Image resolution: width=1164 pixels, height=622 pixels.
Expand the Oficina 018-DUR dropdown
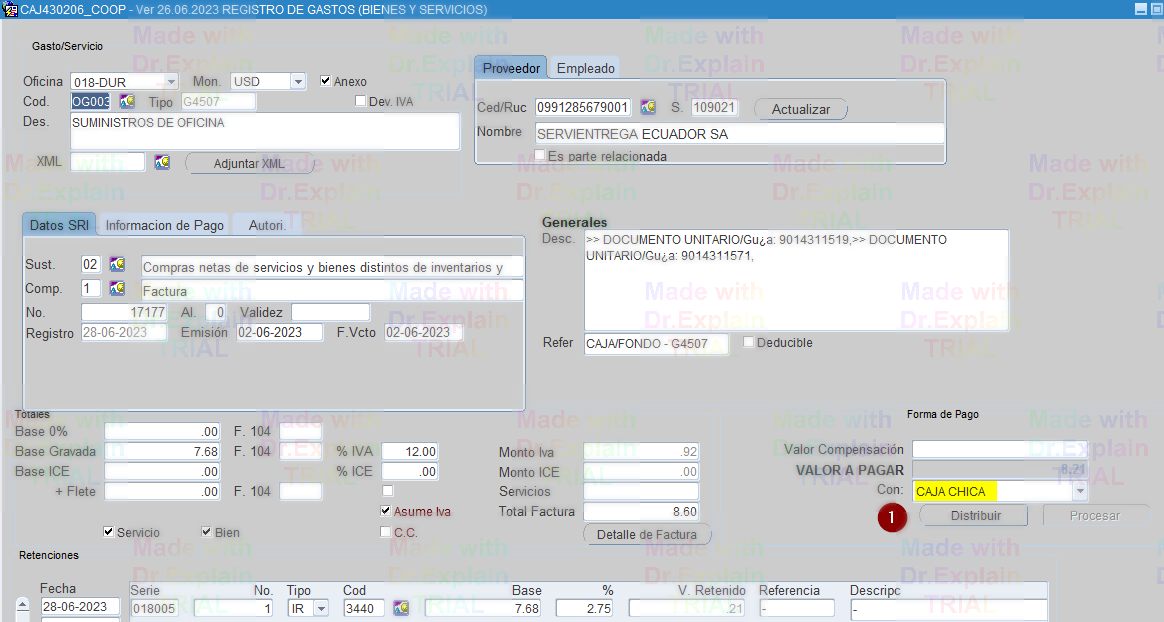click(171, 82)
